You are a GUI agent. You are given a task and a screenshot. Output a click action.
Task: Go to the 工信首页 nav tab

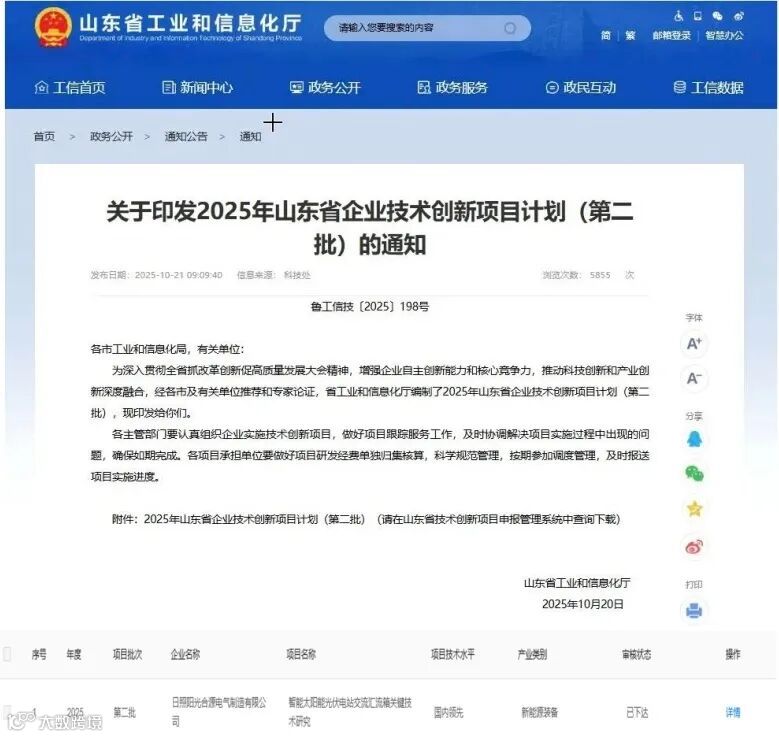click(70, 87)
